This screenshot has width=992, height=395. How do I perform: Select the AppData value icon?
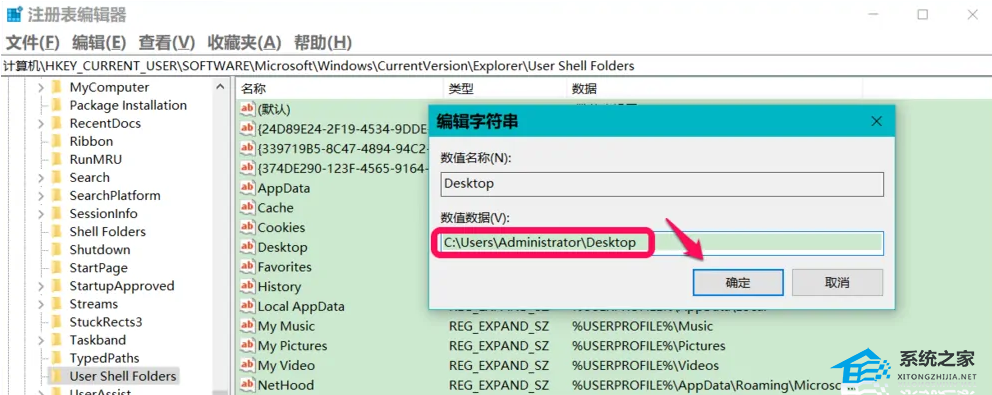point(247,188)
